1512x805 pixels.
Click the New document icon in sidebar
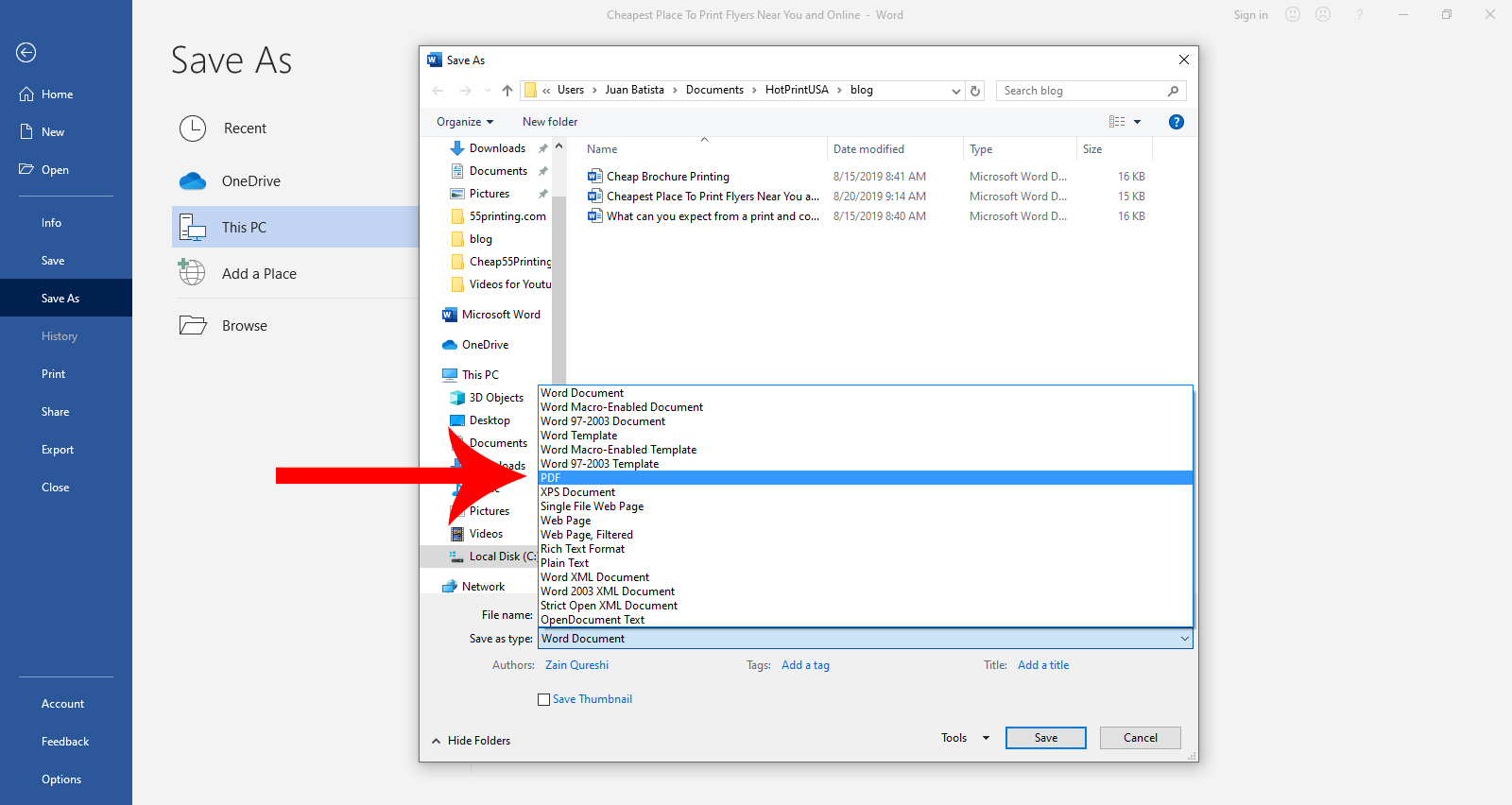[26, 132]
